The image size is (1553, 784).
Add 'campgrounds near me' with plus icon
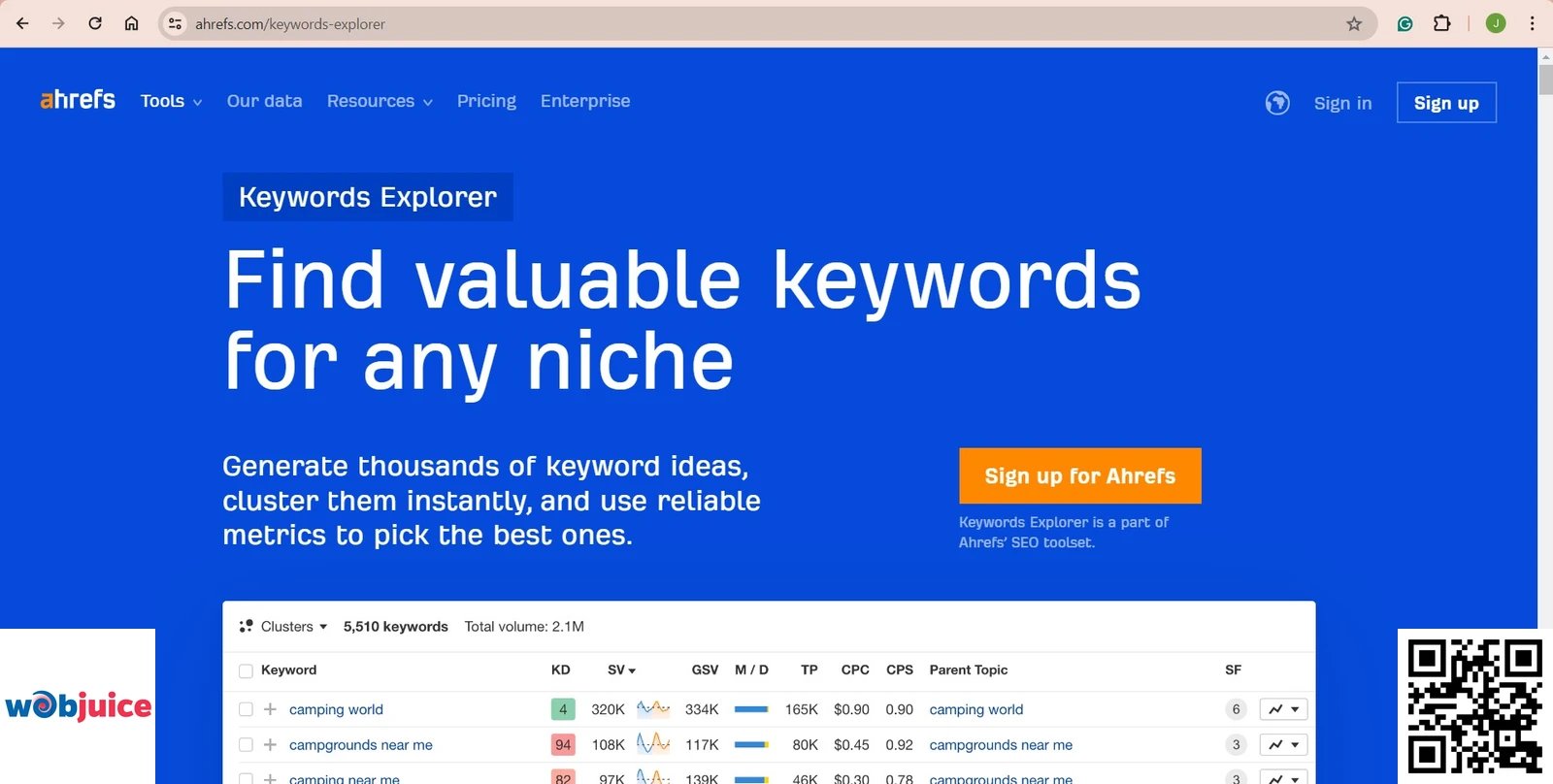click(x=270, y=745)
